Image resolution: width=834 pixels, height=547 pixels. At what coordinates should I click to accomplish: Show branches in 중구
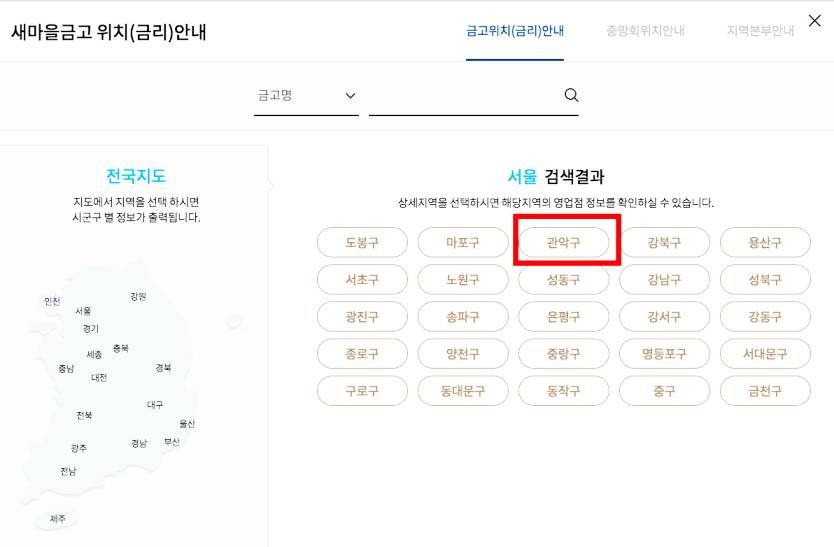click(664, 391)
